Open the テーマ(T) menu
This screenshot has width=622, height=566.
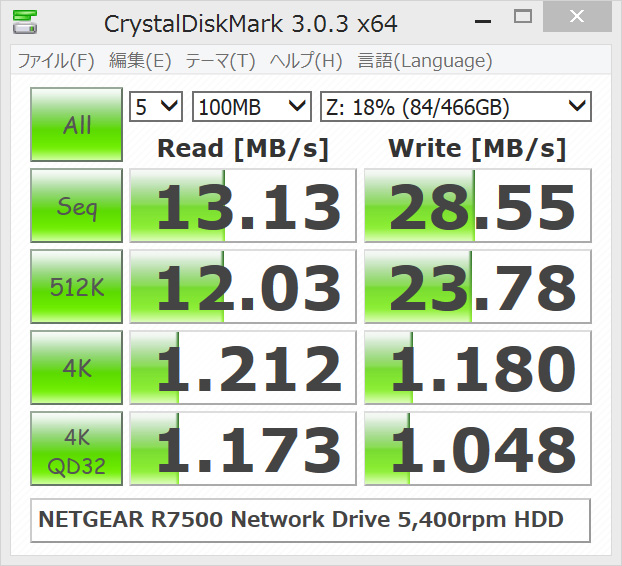tap(220, 61)
